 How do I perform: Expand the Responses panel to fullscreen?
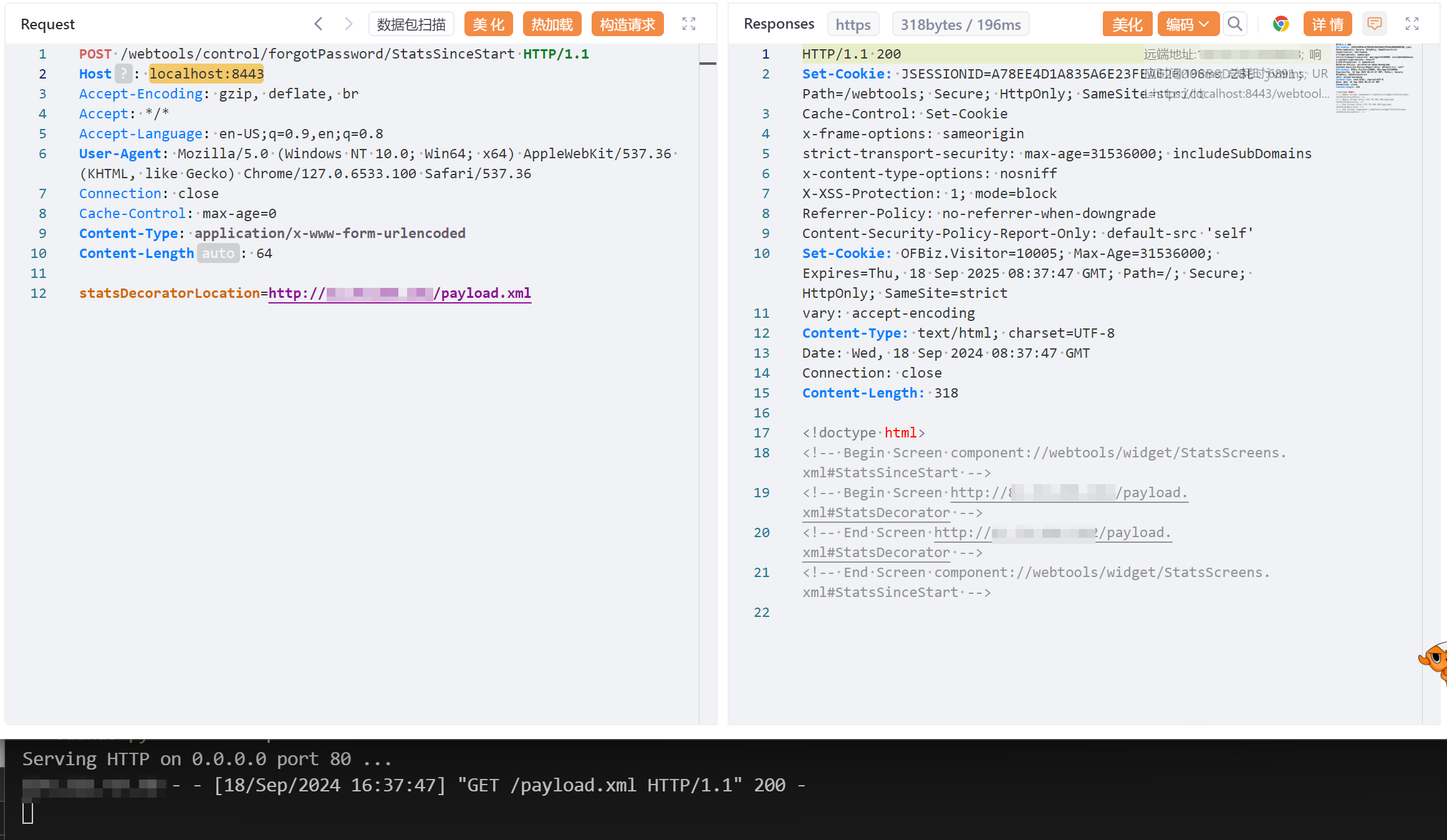coord(1411,24)
